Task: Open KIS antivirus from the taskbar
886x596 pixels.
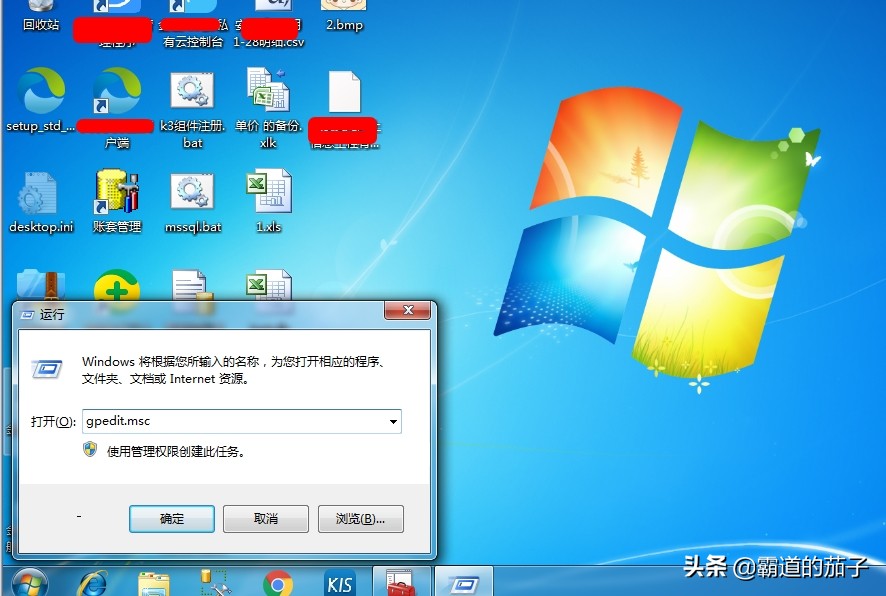Action: (339, 581)
